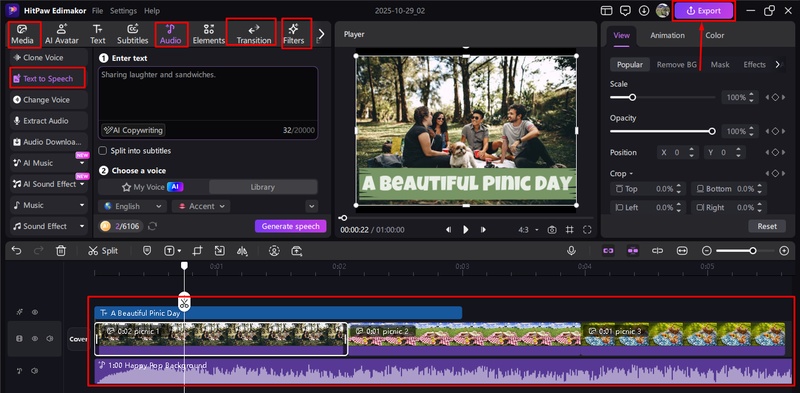Viewport: 800px width, 393px height.
Task: Mute the main video track audio
Action: pos(49,338)
